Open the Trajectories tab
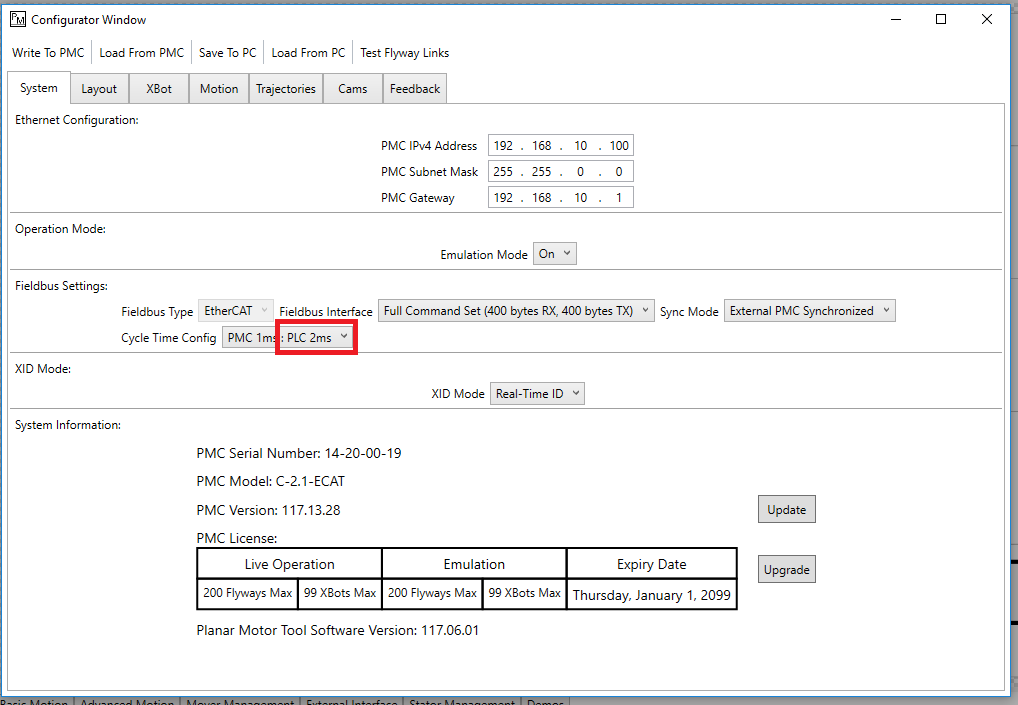This screenshot has width=1018, height=705. click(x=286, y=89)
